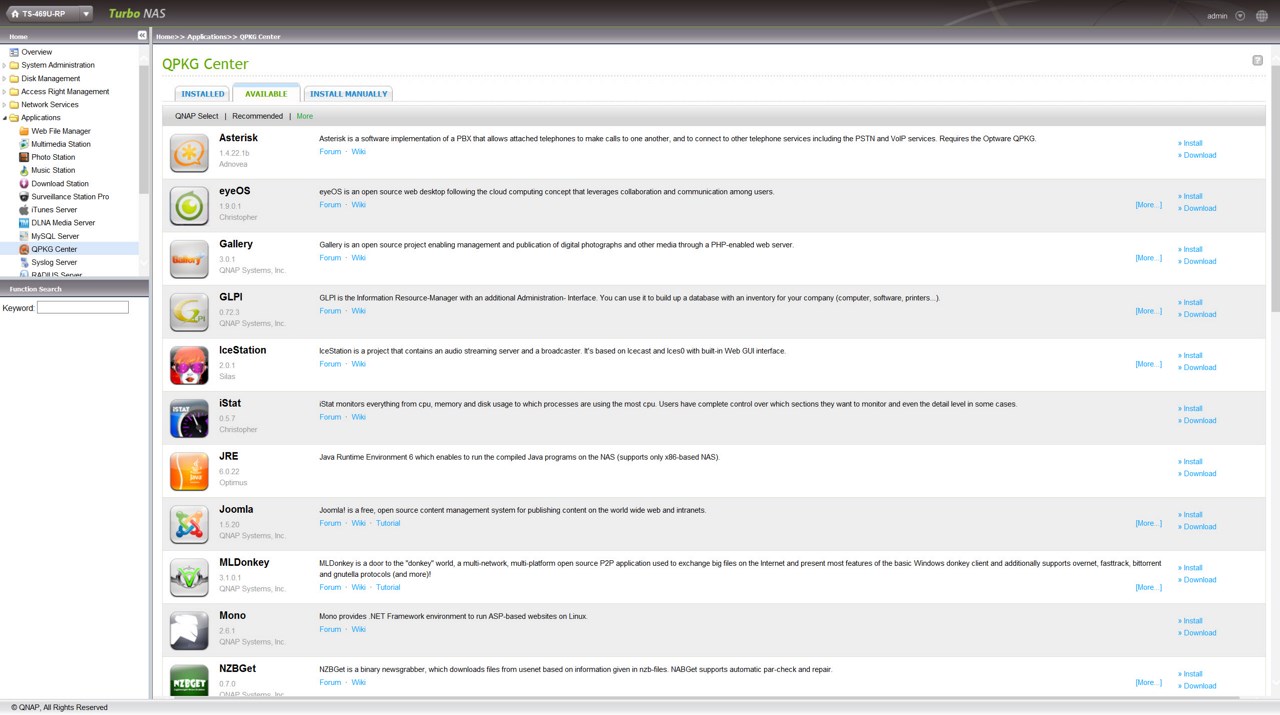This screenshot has height=715, width=1280.
Task: Download the Joomla package
Action: pyautogui.click(x=1197, y=526)
